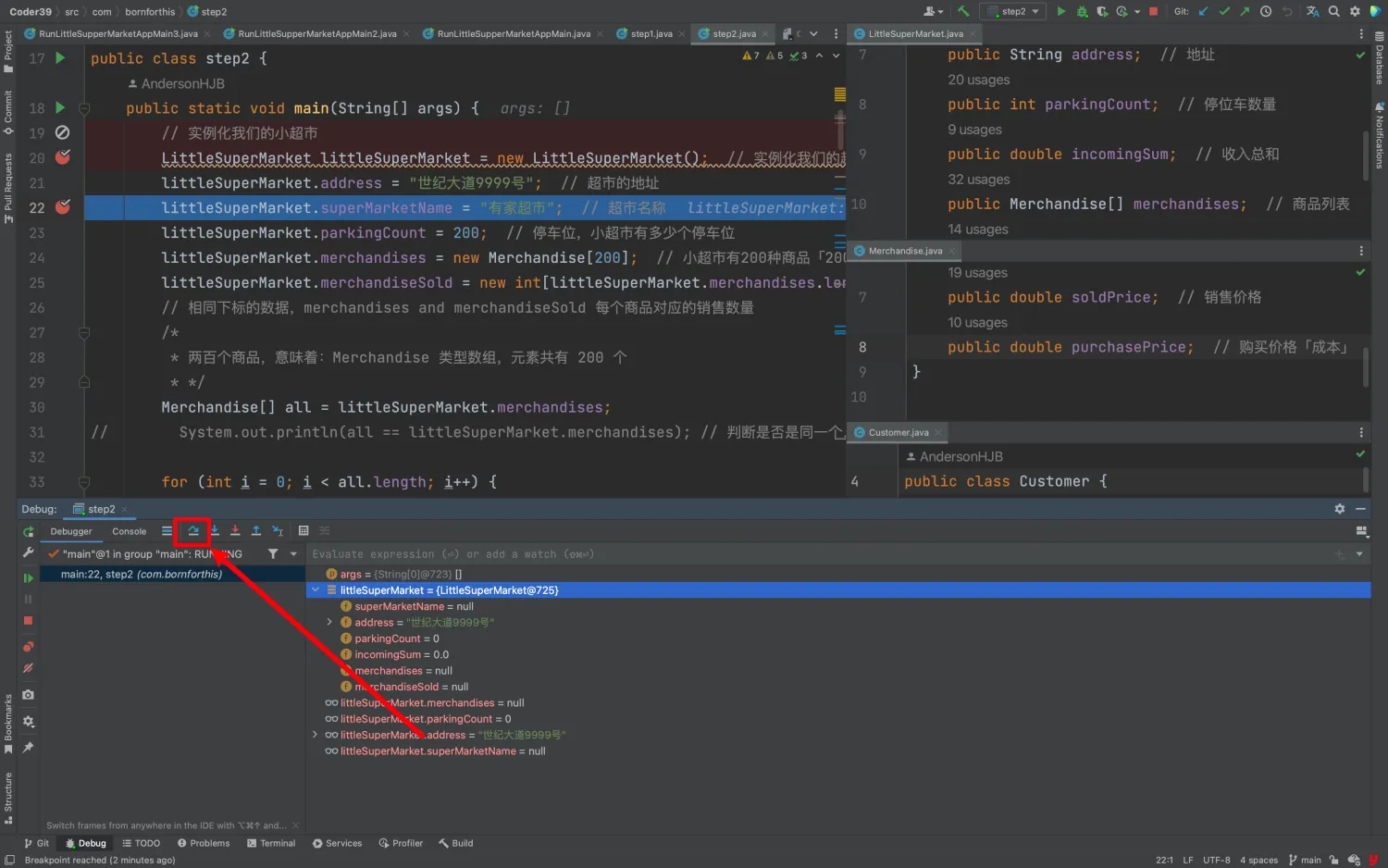Click the green Build hammer icon
The width and height of the screenshot is (1388, 868).
click(x=963, y=11)
